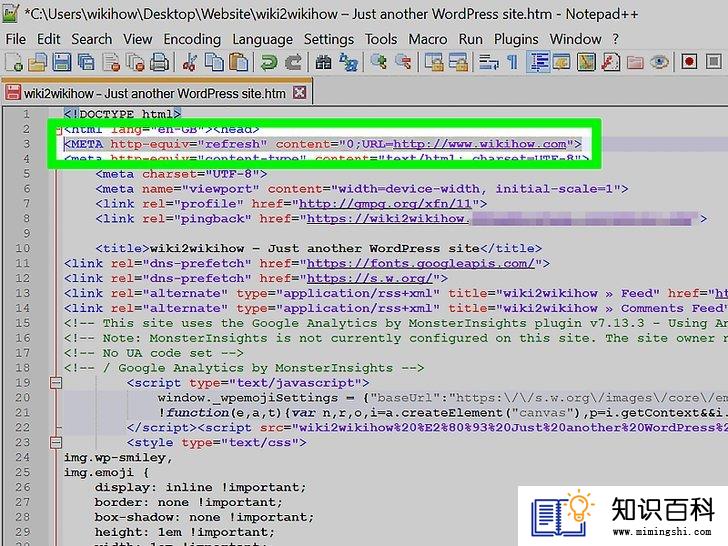728x546 pixels.
Task: Open the Function List panel icon
Action: pyautogui.click(x=611, y=62)
